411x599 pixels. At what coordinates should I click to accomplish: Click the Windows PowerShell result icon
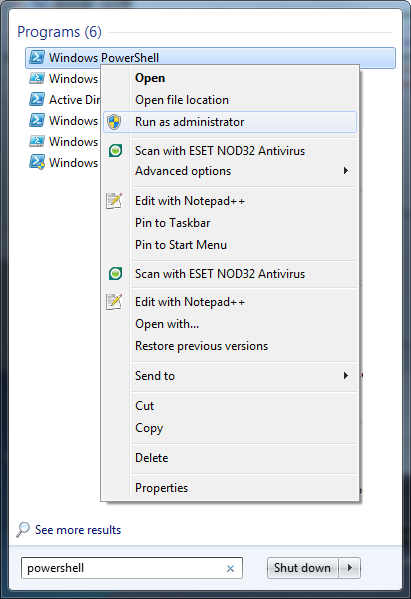[x=37, y=57]
